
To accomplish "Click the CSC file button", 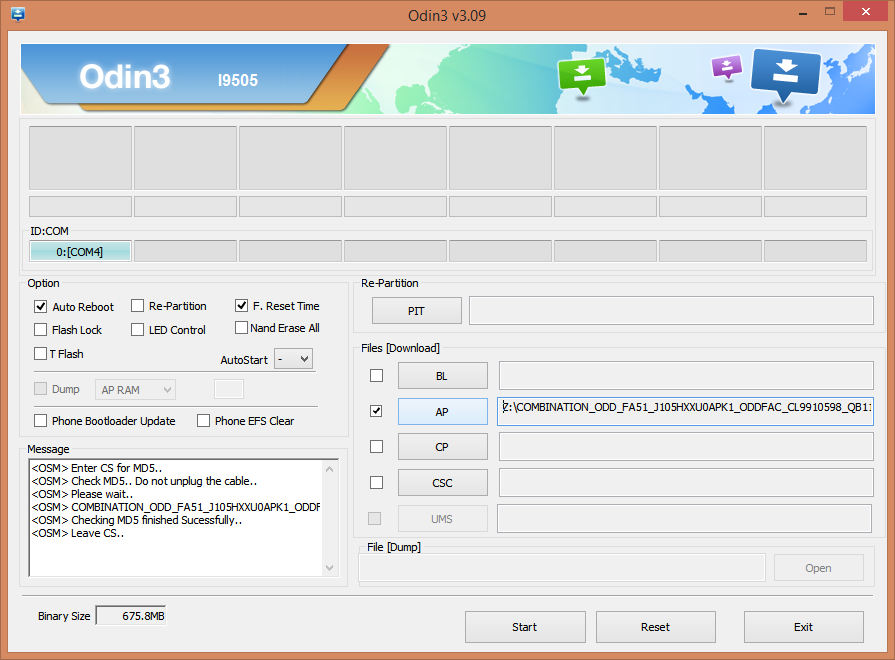I will tap(442, 483).
